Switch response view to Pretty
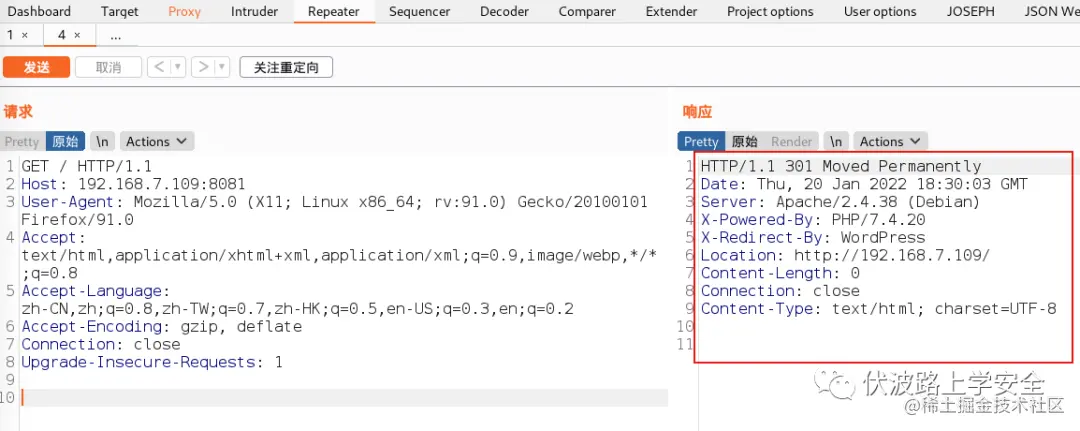This screenshot has height=431, width=1080. (701, 141)
